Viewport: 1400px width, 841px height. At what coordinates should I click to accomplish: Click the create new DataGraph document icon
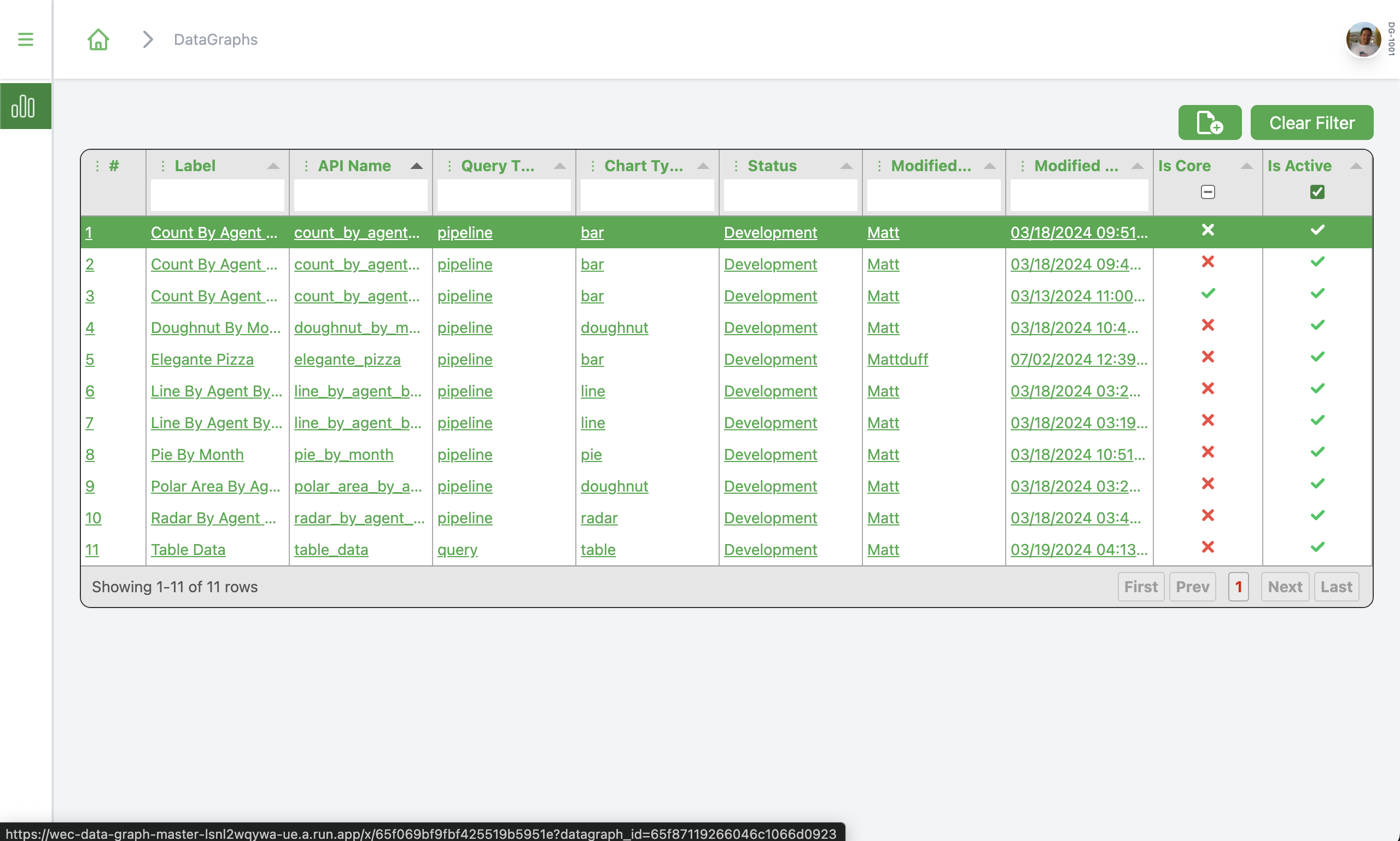coord(1209,122)
